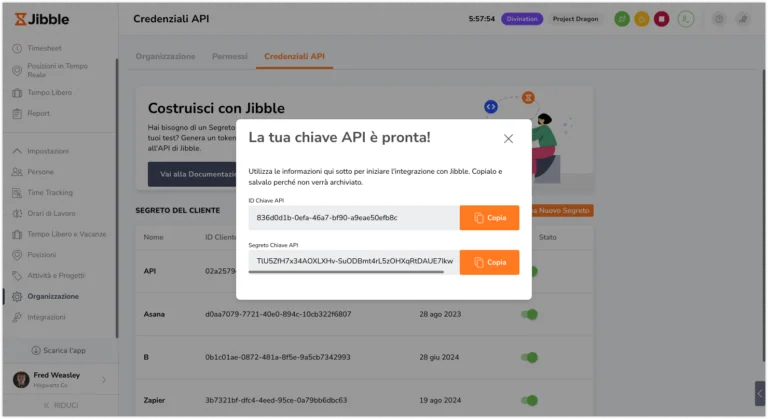Expand the side panel arrow tab

tap(760, 394)
